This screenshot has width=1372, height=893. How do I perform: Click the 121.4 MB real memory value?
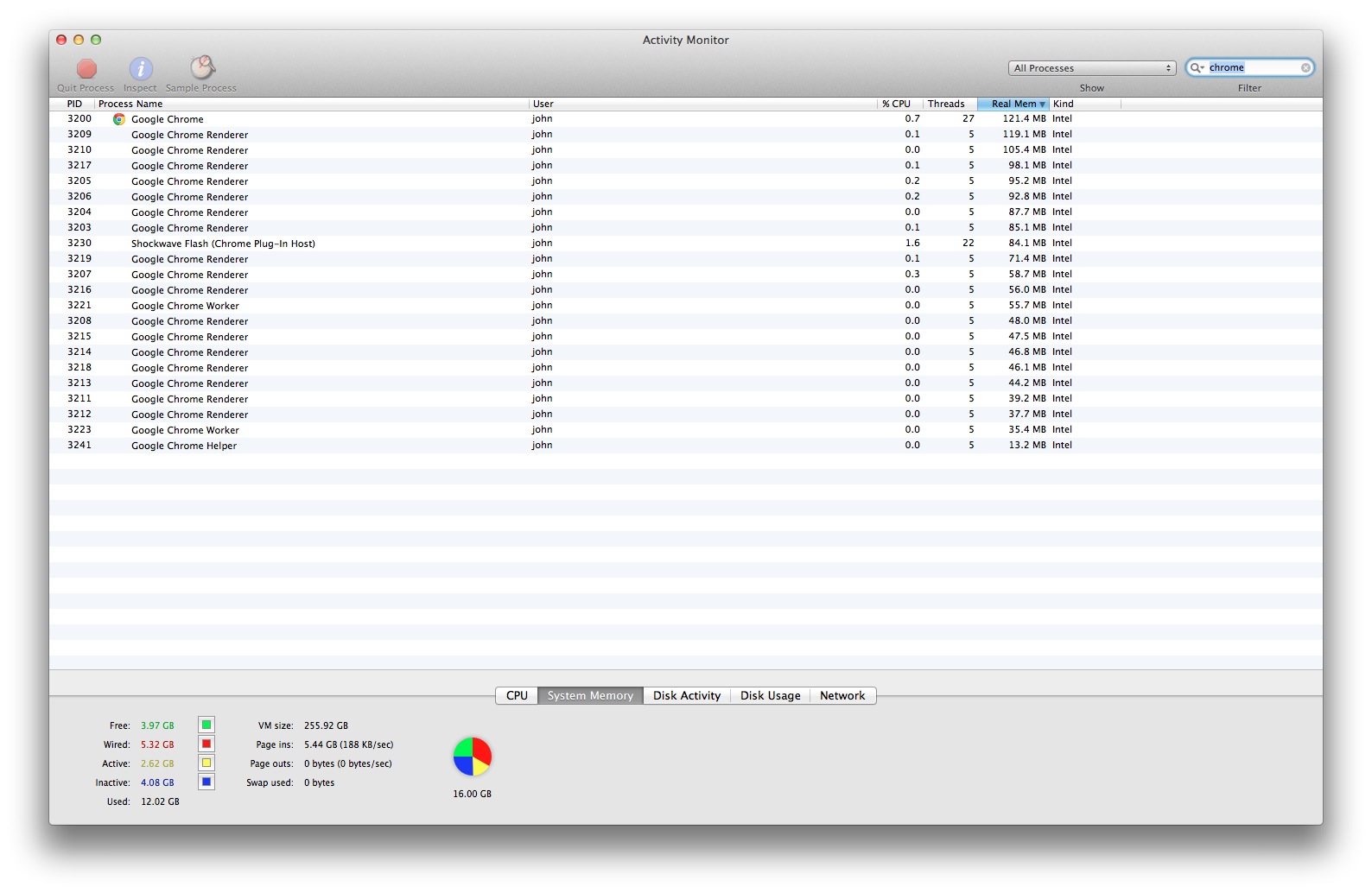pyautogui.click(x=1024, y=119)
